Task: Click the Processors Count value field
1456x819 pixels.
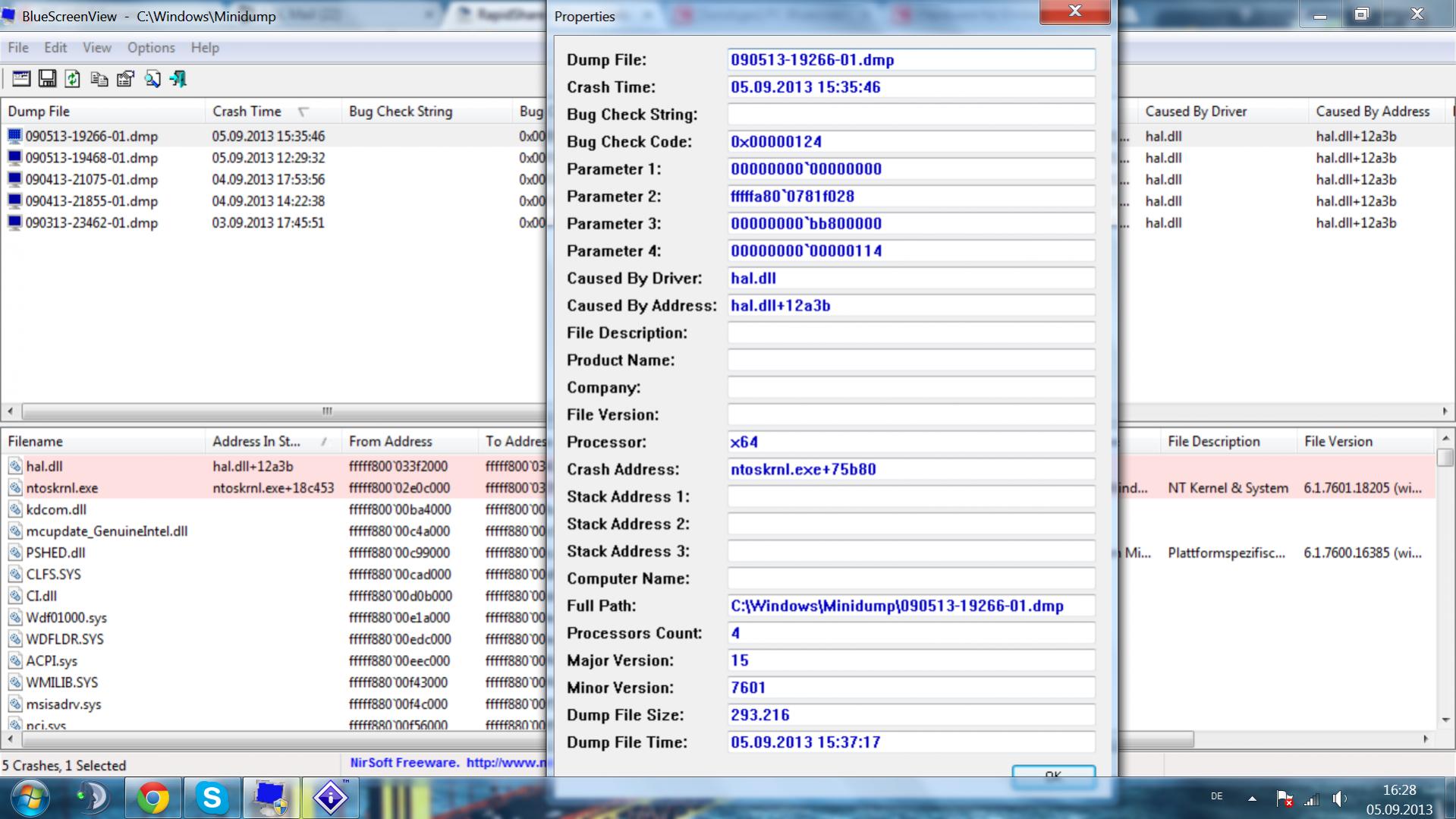Action: pos(911,634)
